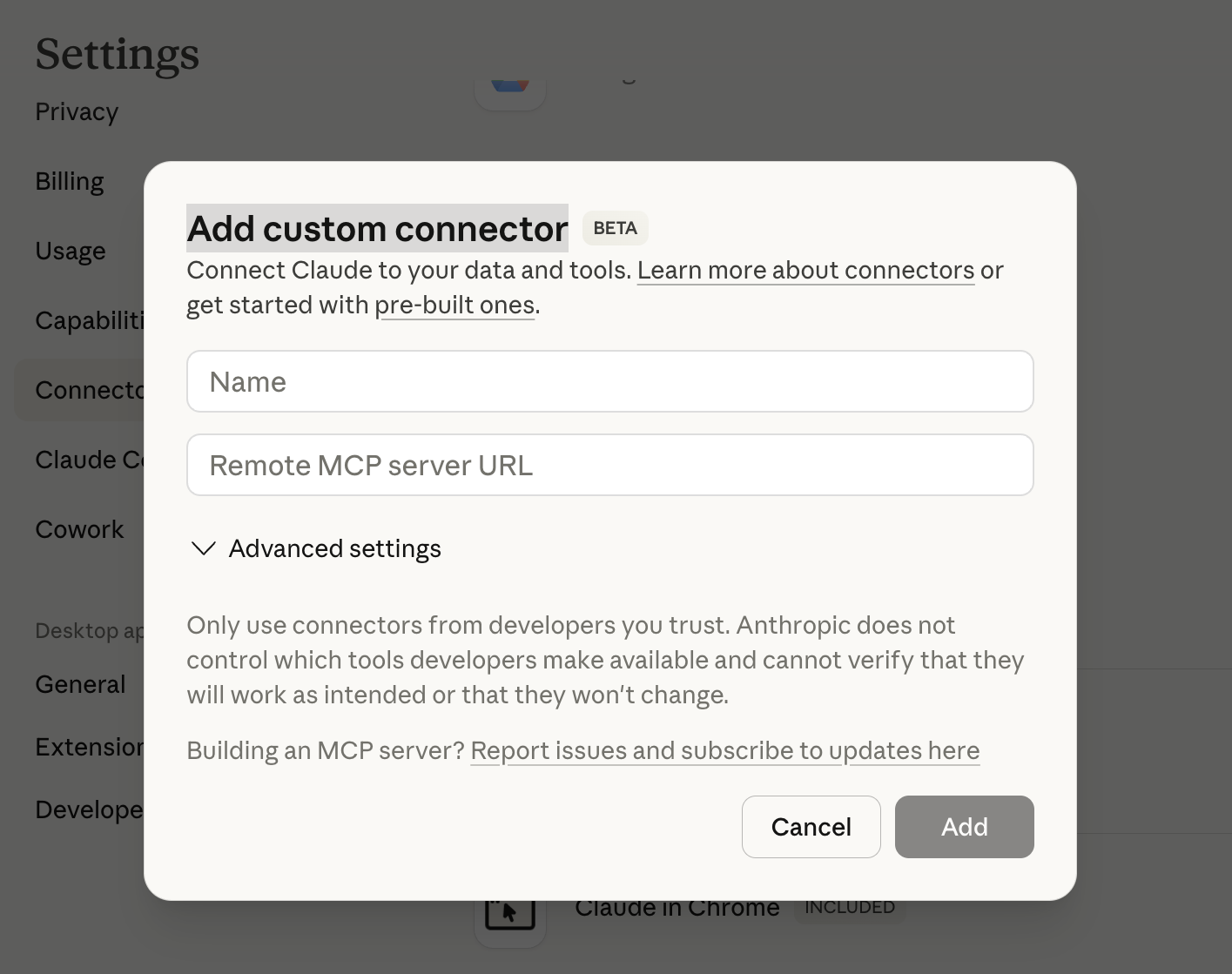1232x974 pixels.
Task: Select Usage in settings sidebar
Action: pyautogui.click(x=71, y=252)
